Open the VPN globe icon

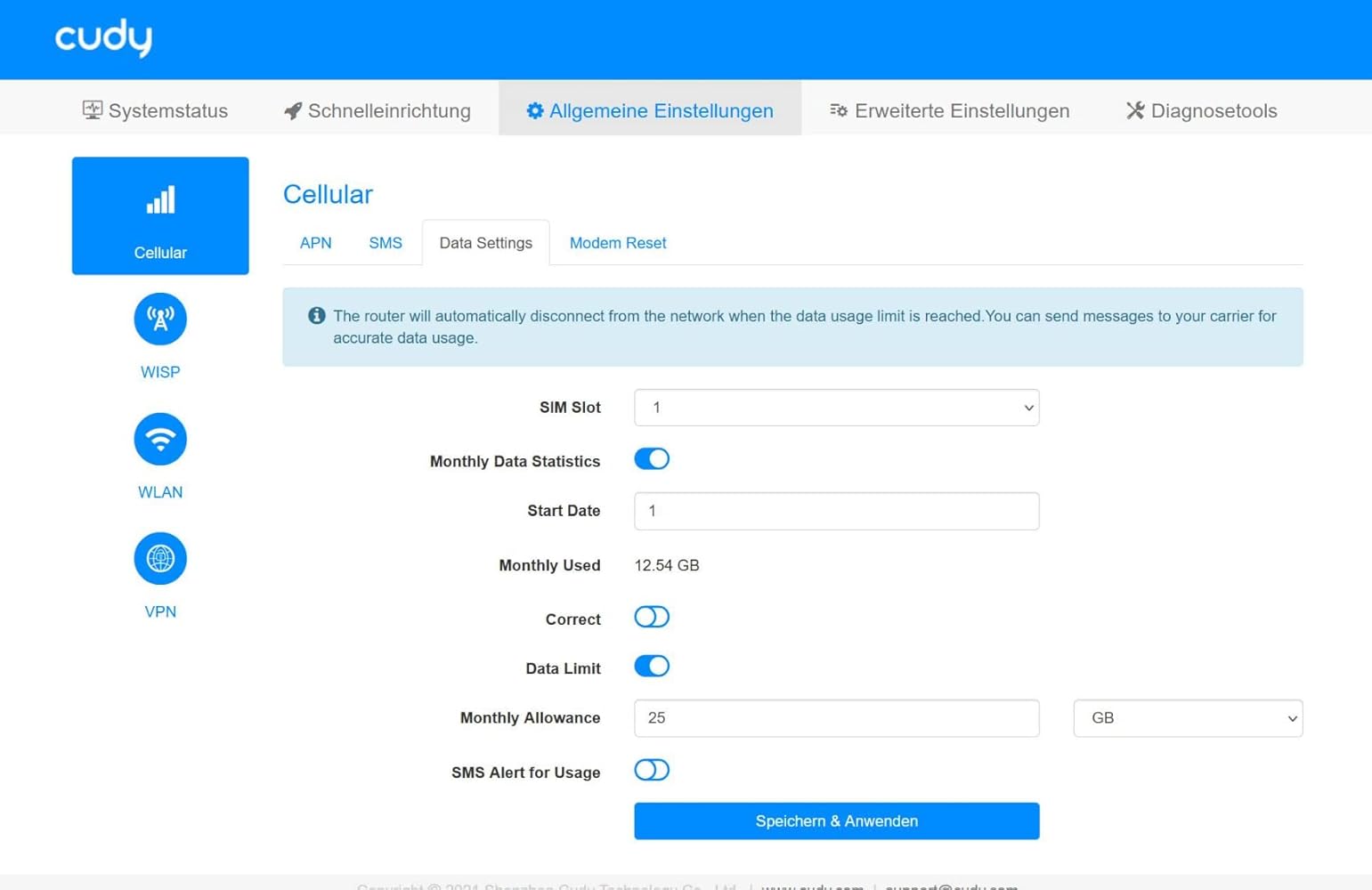160,559
